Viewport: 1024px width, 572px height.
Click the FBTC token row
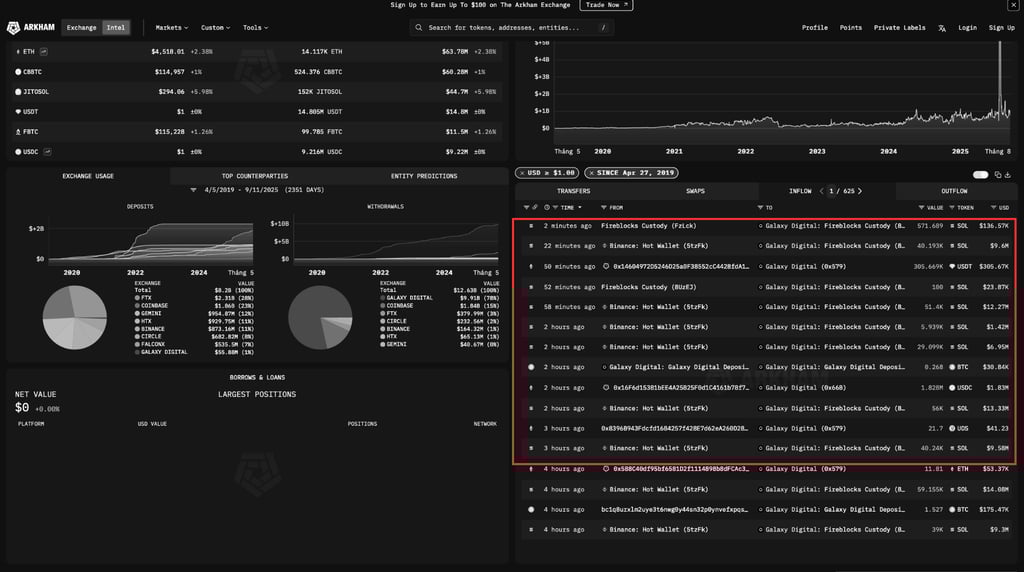[x=257, y=132]
